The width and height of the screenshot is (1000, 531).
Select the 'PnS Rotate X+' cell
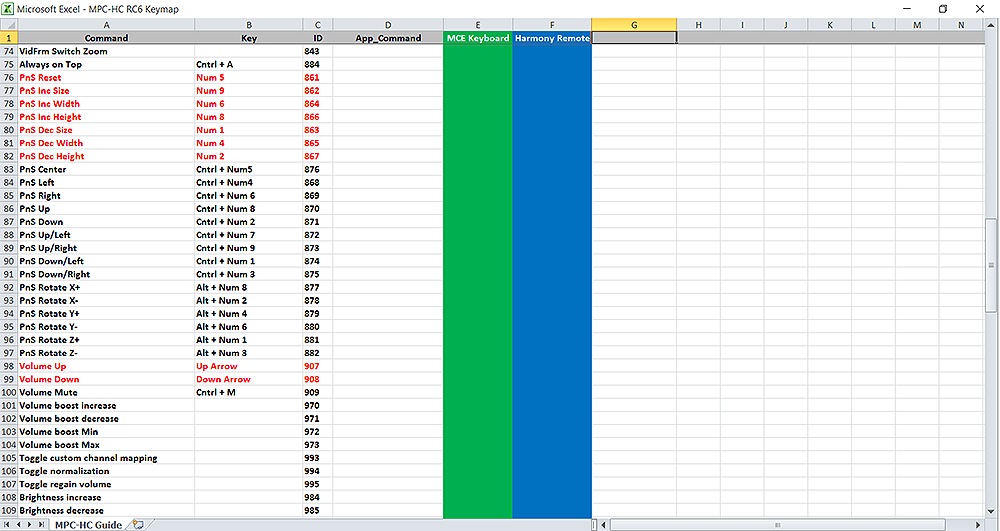coord(106,287)
